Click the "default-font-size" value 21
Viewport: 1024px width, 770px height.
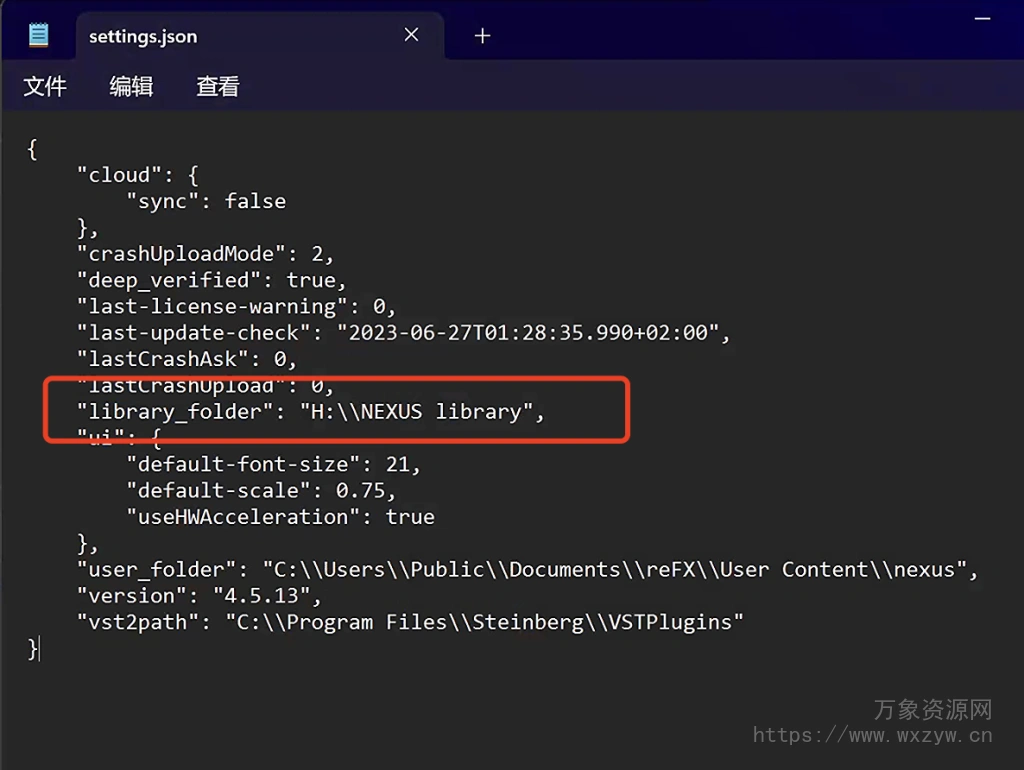[397, 464]
